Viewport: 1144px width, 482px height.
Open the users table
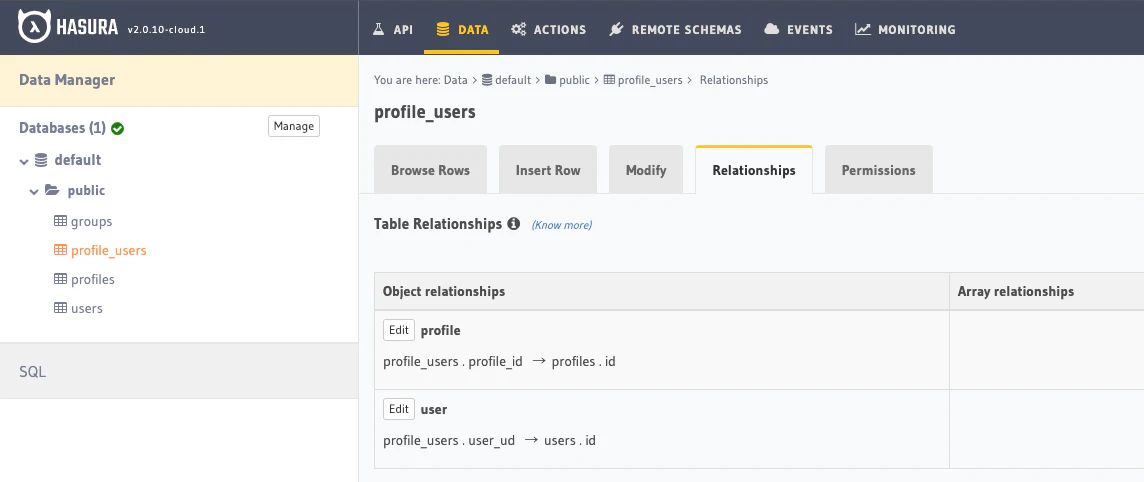87,308
